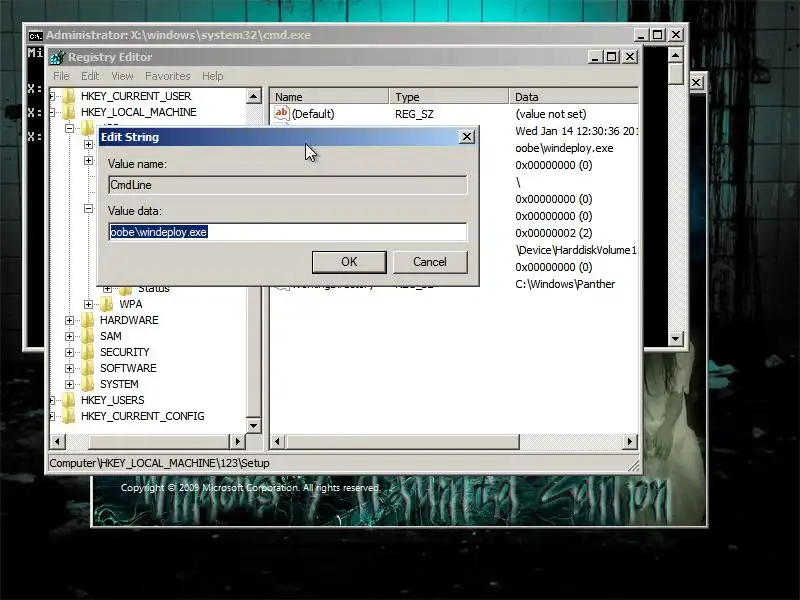Click the WPA folder icon
This screenshot has height=600, width=800.
[x=107, y=304]
